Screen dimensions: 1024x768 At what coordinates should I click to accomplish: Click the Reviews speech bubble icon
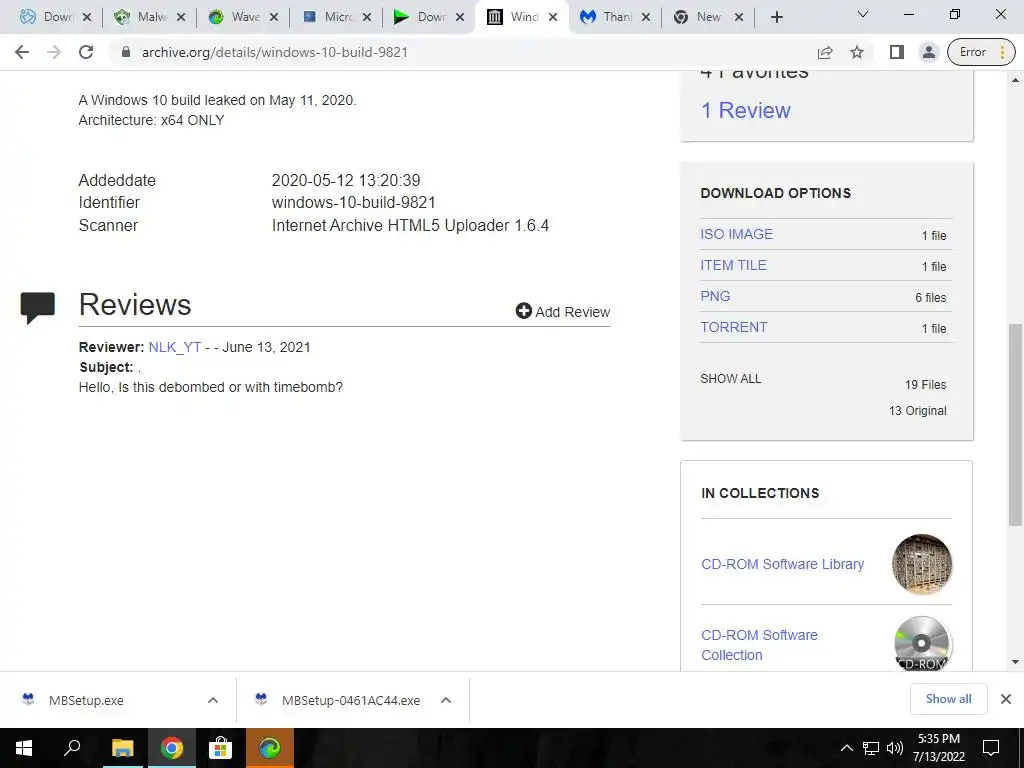(x=38, y=308)
